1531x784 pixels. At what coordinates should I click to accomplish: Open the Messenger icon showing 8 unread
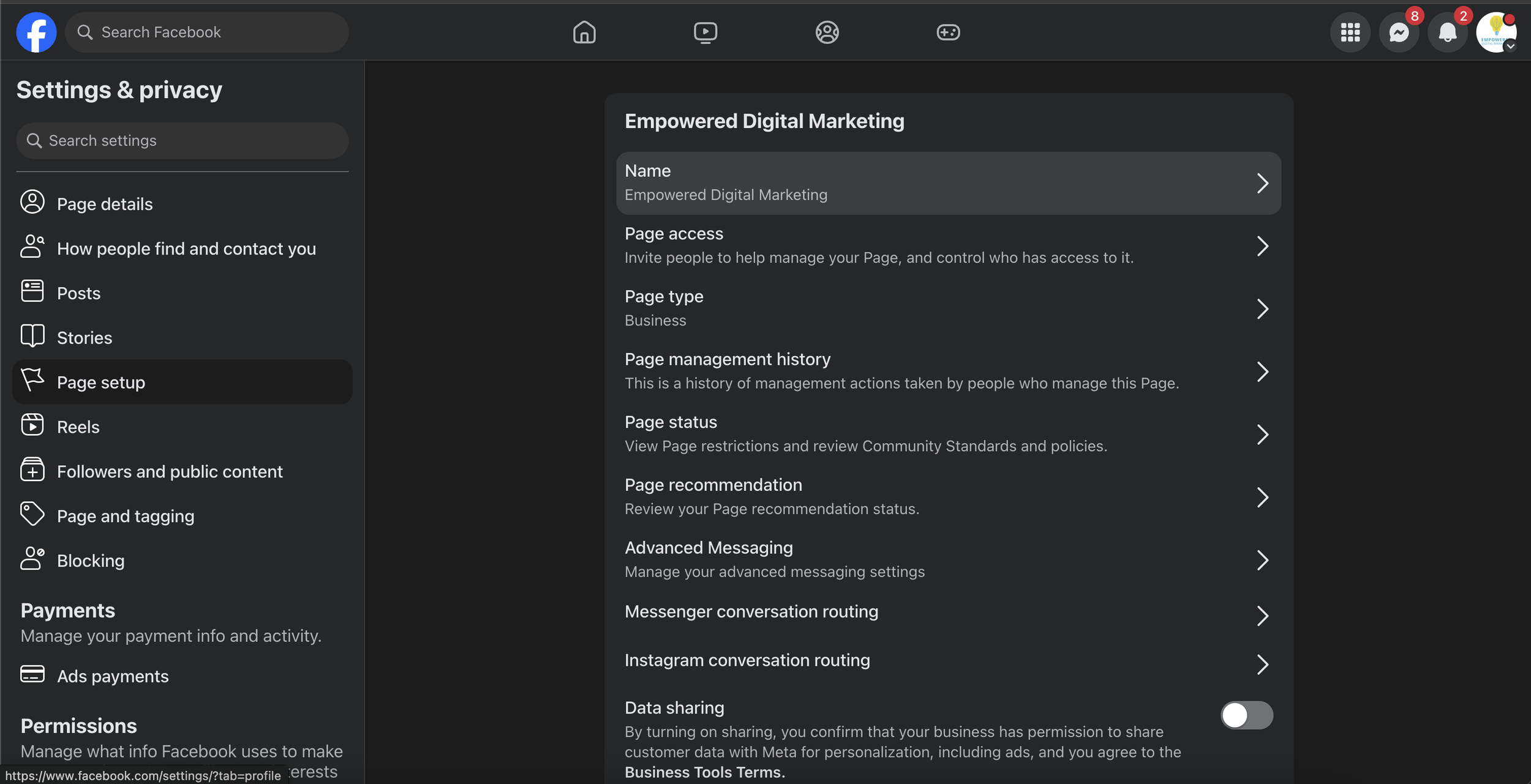coord(1399,32)
